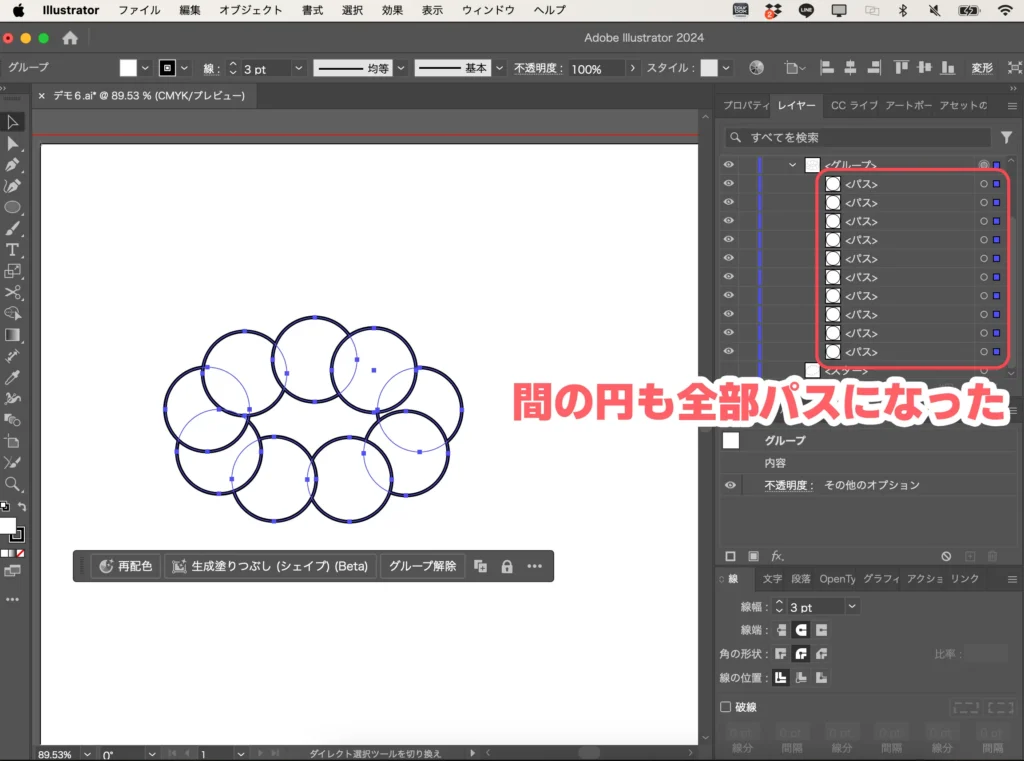The image size is (1024, 761).
Task: Open the 不透明度 opacity dropdown
Action: (634, 68)
